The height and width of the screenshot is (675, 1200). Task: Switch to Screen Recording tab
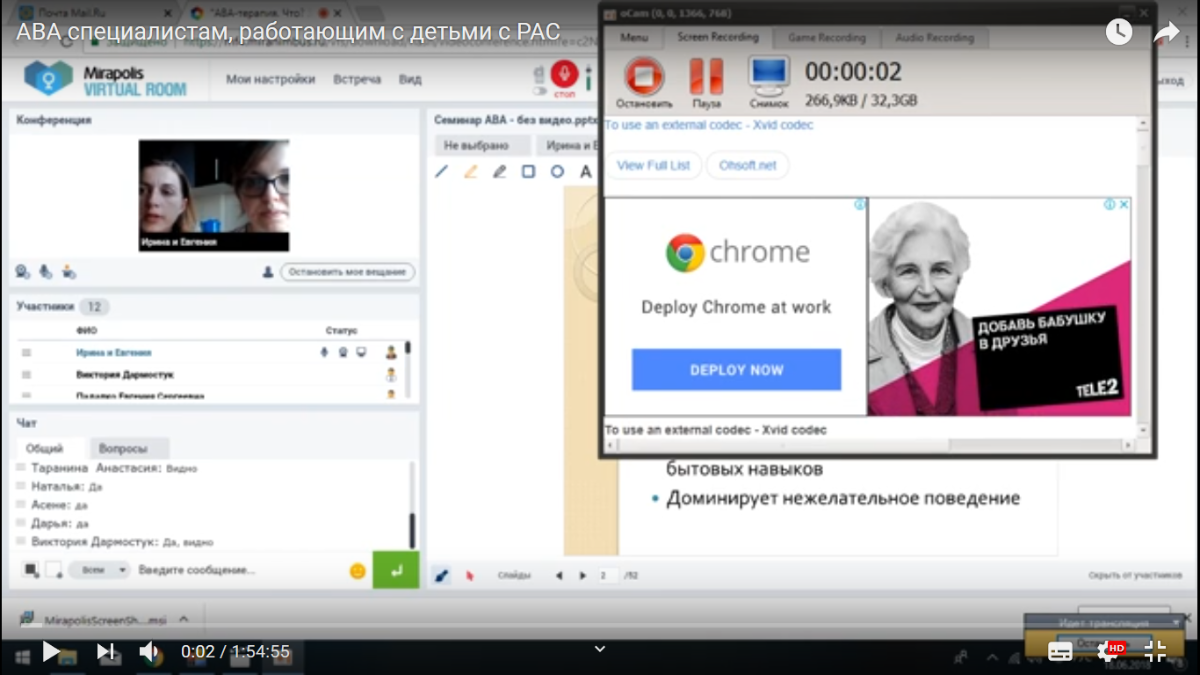717,37
